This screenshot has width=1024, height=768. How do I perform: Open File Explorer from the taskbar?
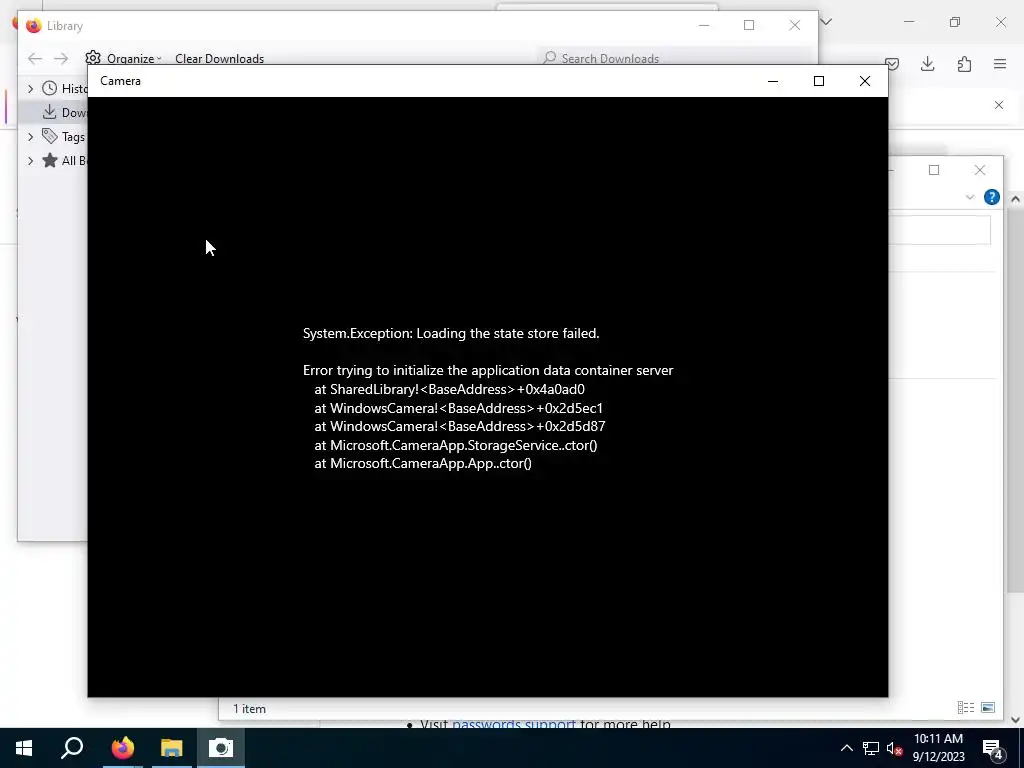[x=172, y=748]
